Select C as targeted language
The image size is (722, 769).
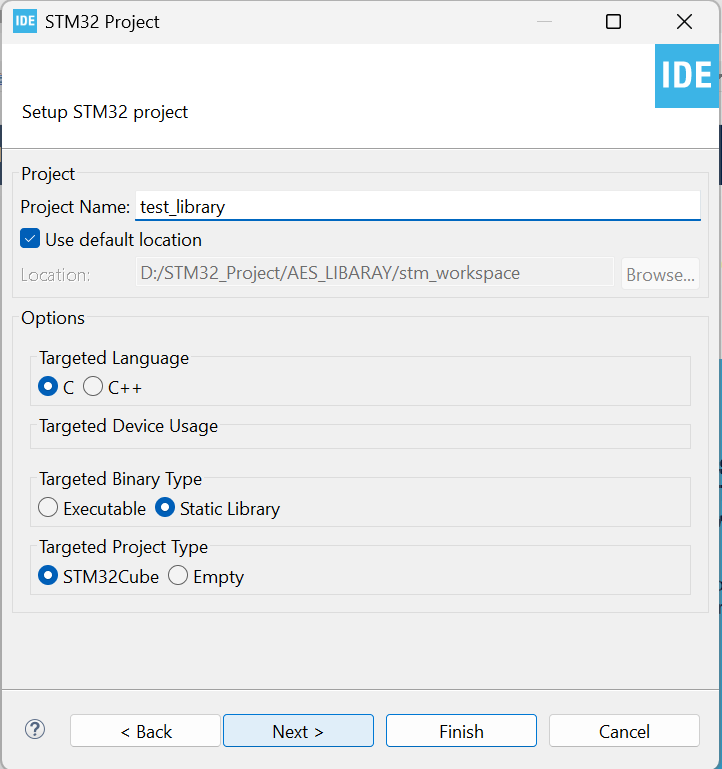coord(48,386)
